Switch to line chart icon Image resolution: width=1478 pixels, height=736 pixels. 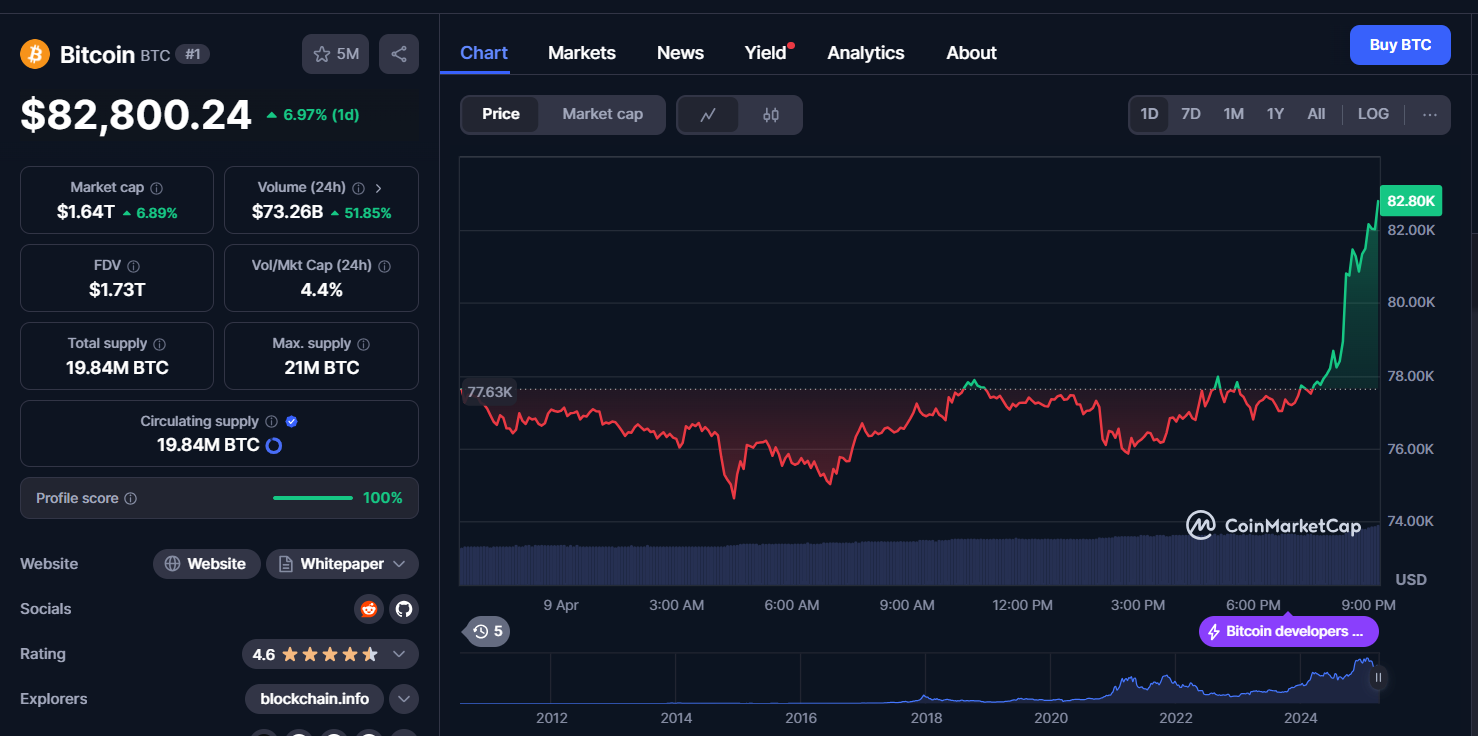[708, 114]
